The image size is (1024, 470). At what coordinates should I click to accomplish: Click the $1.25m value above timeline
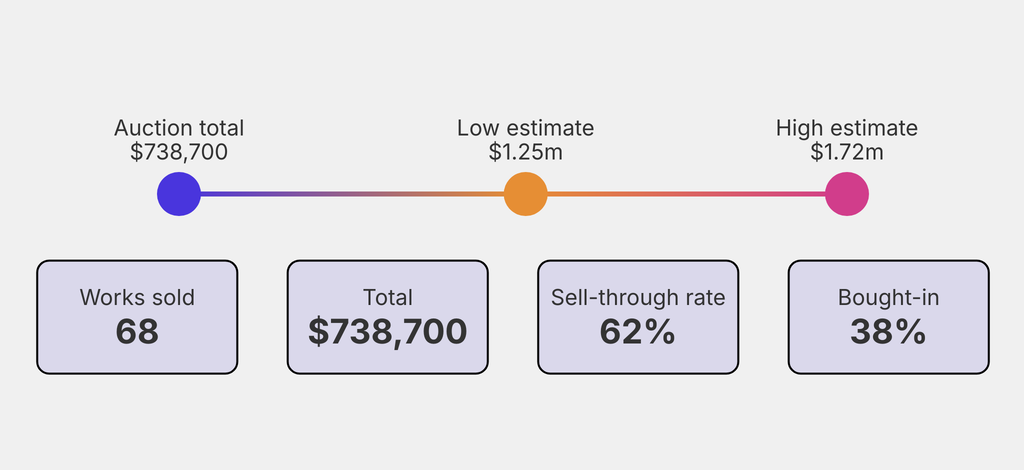pos(525,152)
